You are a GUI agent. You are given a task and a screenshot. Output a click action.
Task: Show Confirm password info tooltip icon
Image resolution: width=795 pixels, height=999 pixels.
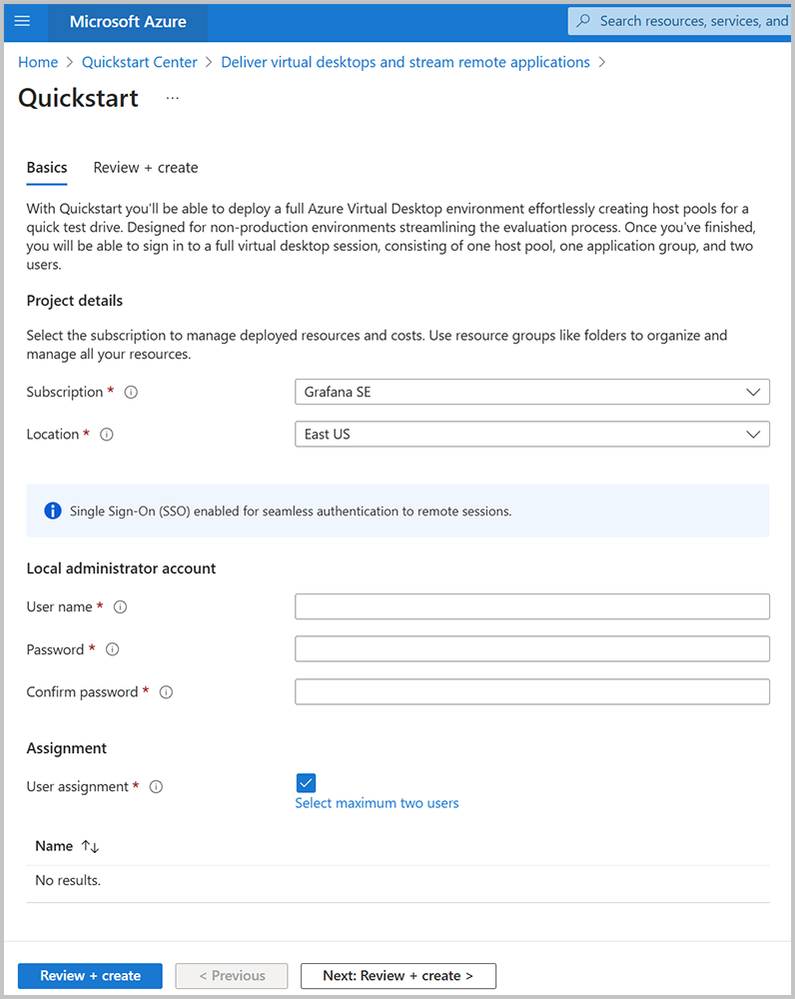[166, 692]
